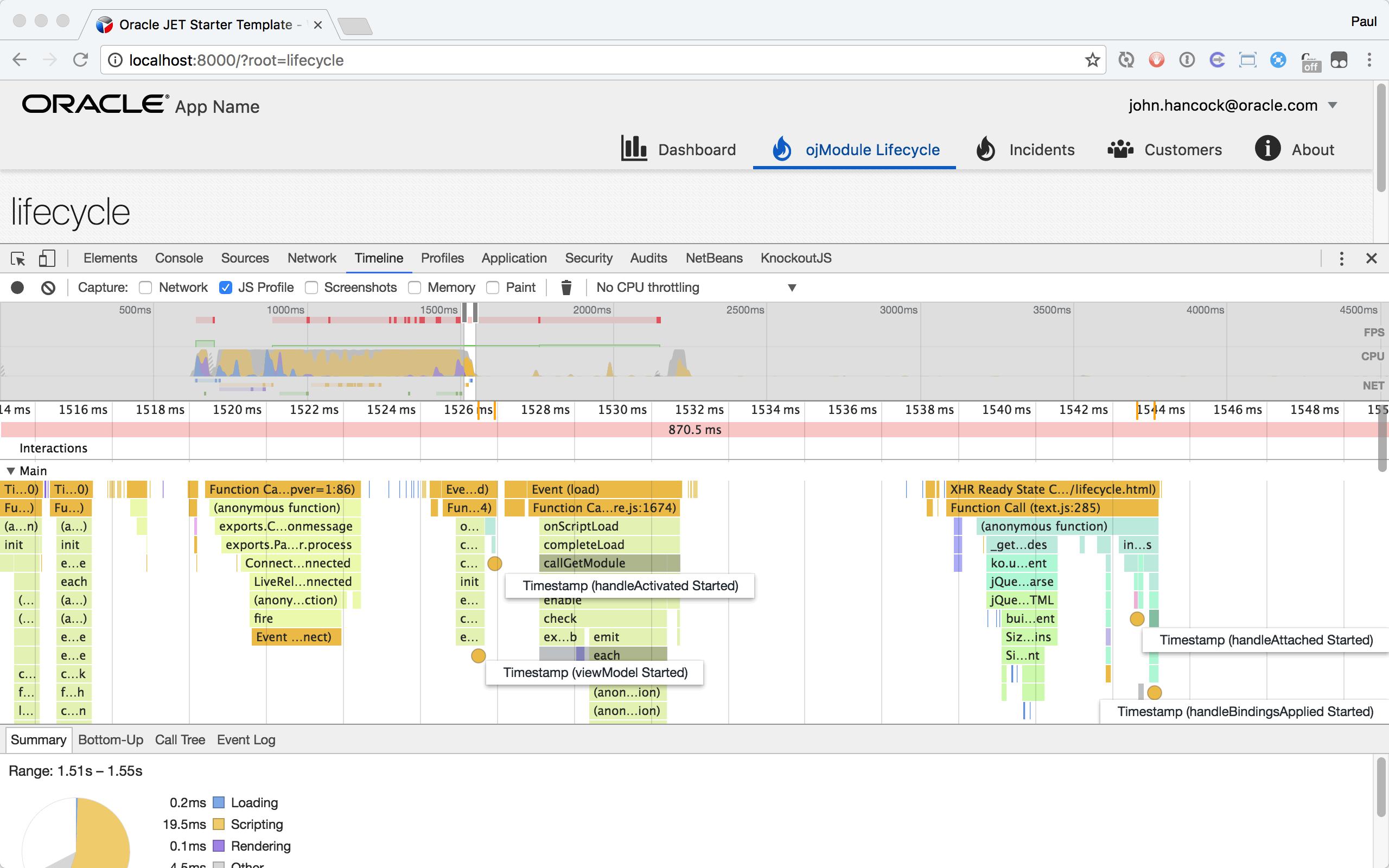Click the Oracle logo
The height and width of the screenshot is (868, 1389).
click(x=95, y=105)
